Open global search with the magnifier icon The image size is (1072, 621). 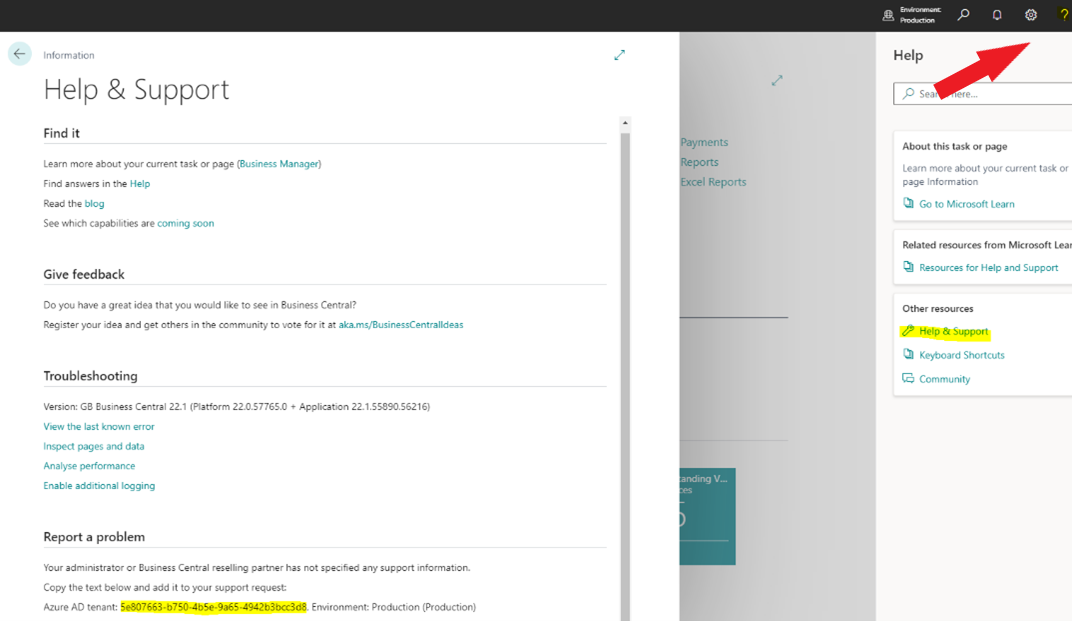(x=962, y=15)
